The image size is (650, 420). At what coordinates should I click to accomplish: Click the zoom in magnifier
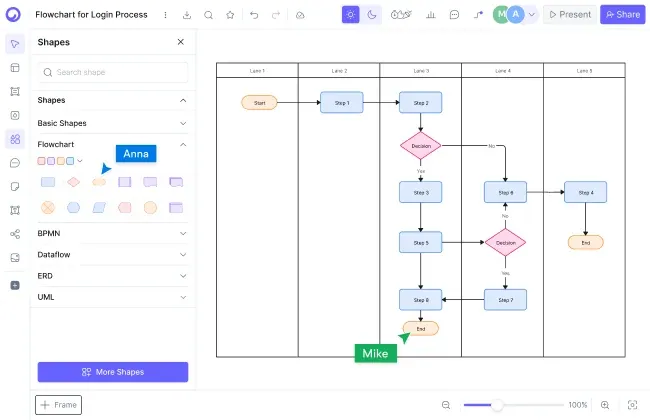click(x=605, y=405)
